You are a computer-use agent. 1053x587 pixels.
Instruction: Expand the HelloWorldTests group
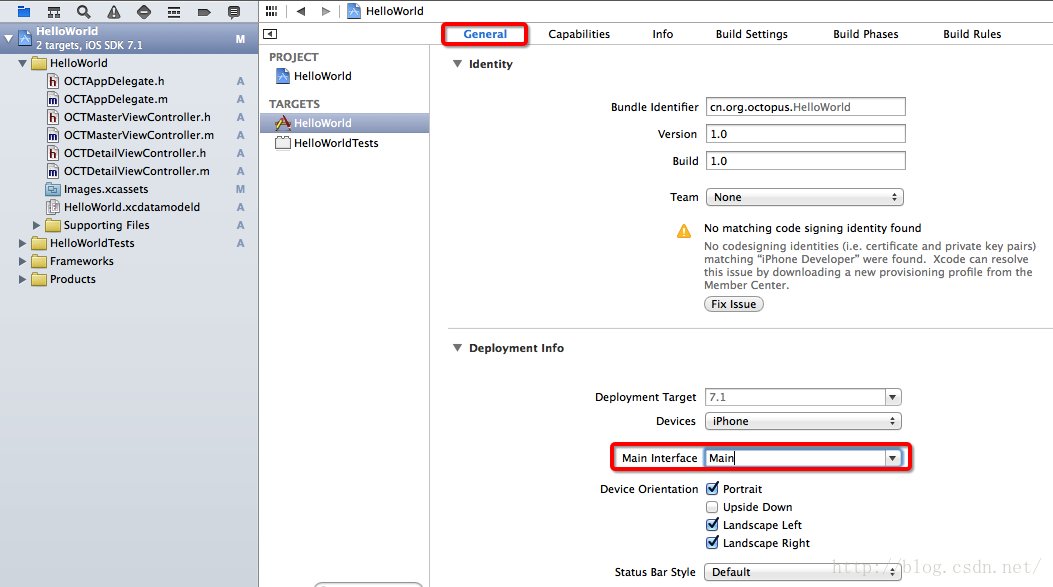click(22, 243)
